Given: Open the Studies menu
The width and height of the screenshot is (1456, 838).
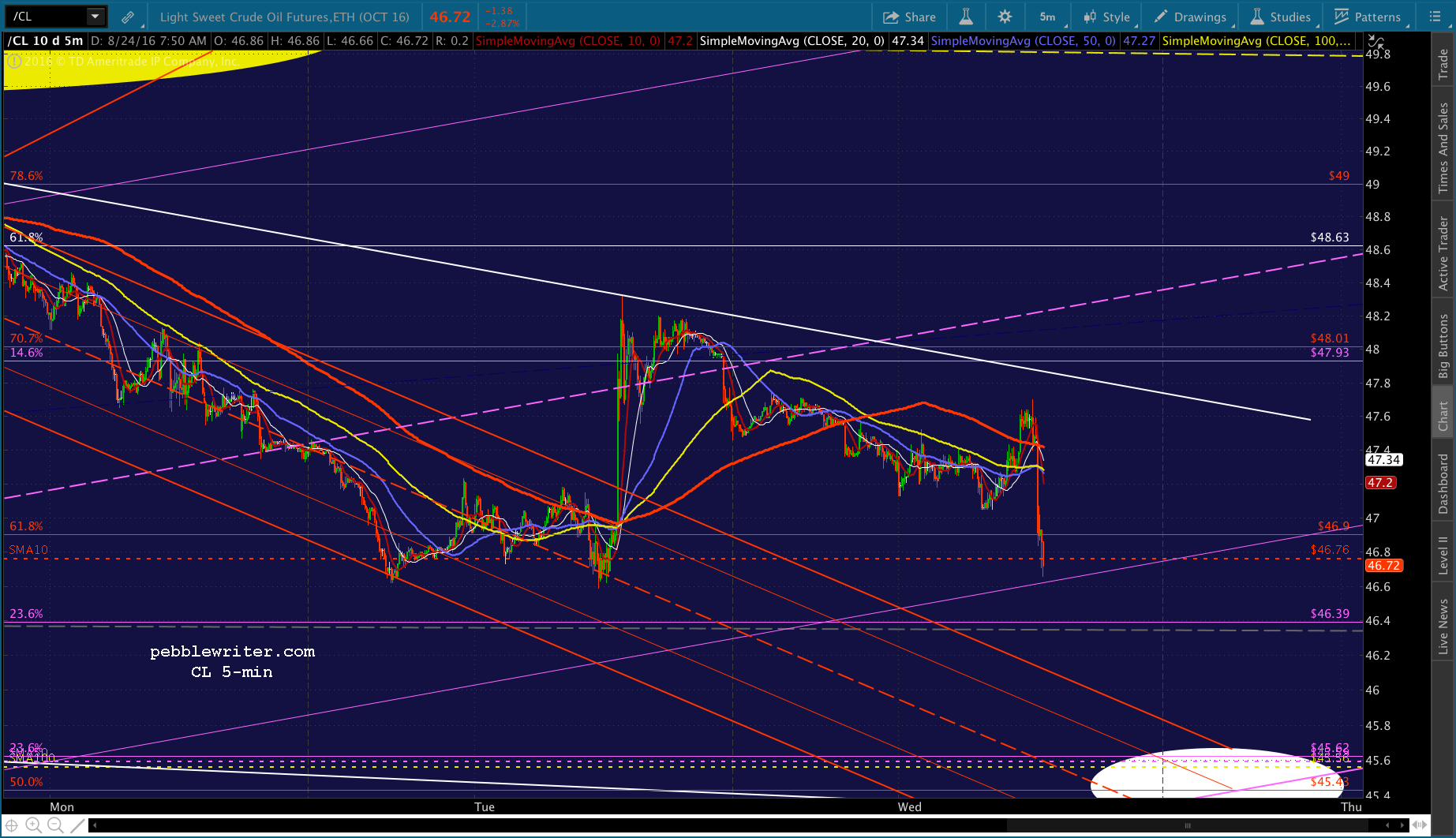Looking at the screenshot, I should pos(1281,17).
